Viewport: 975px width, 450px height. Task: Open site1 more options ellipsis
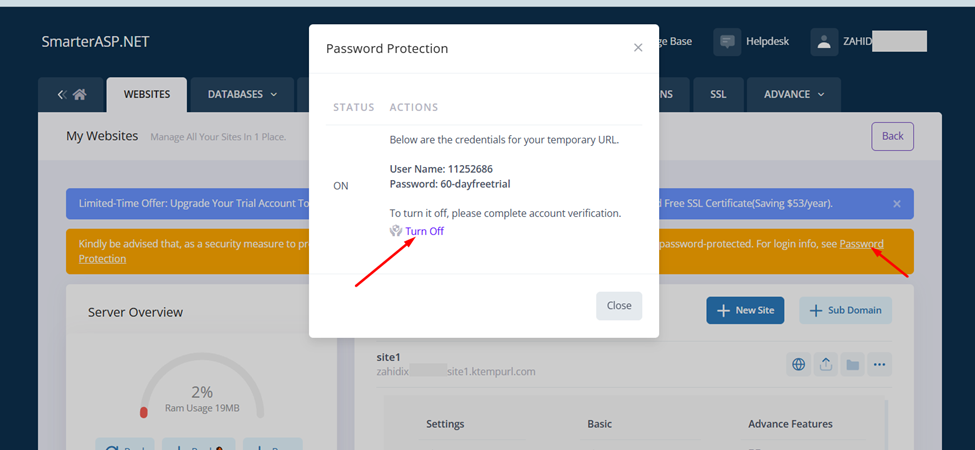[880, 365]
